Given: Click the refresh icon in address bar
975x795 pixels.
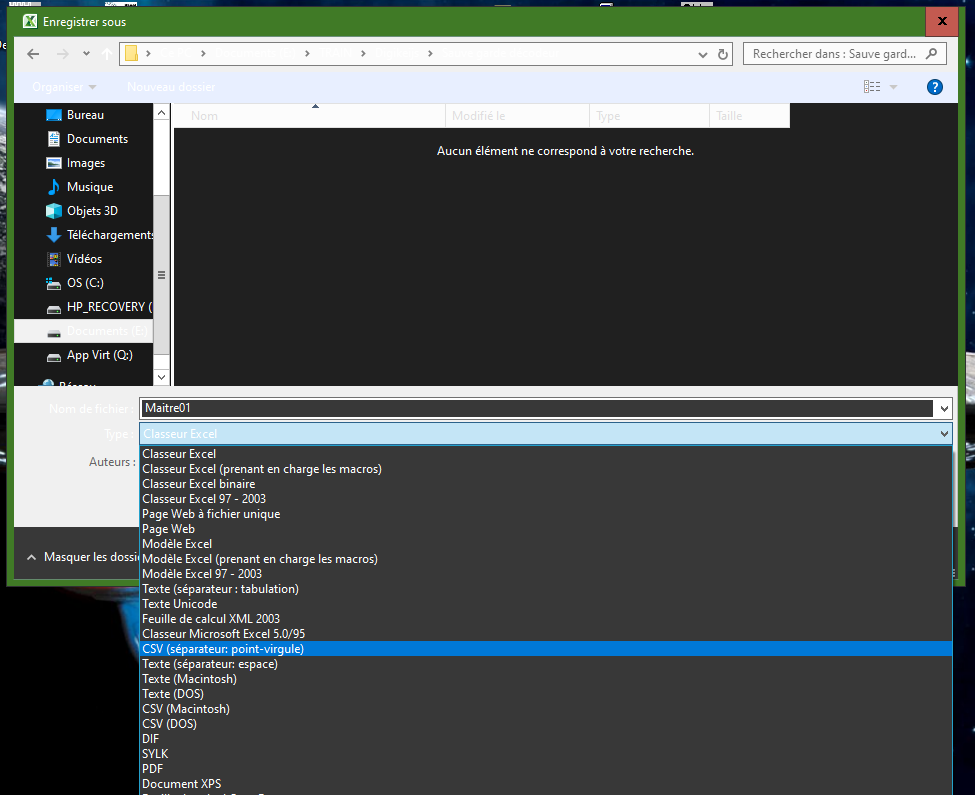Looking at the screenshot, I should tap(723, 54).
